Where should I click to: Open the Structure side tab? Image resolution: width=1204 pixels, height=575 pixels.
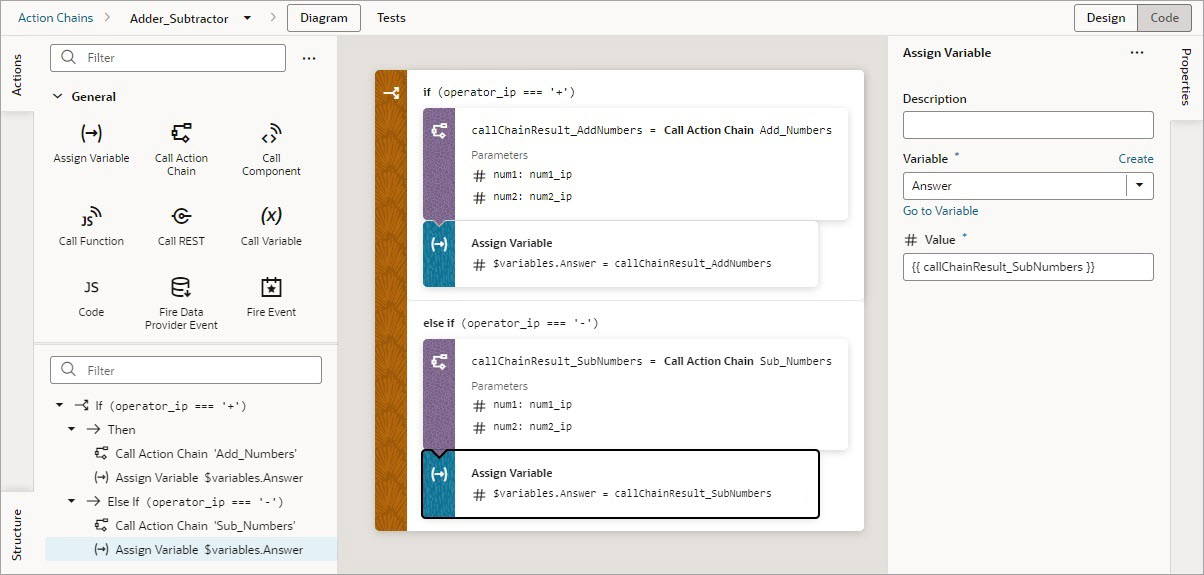[16, 535]
